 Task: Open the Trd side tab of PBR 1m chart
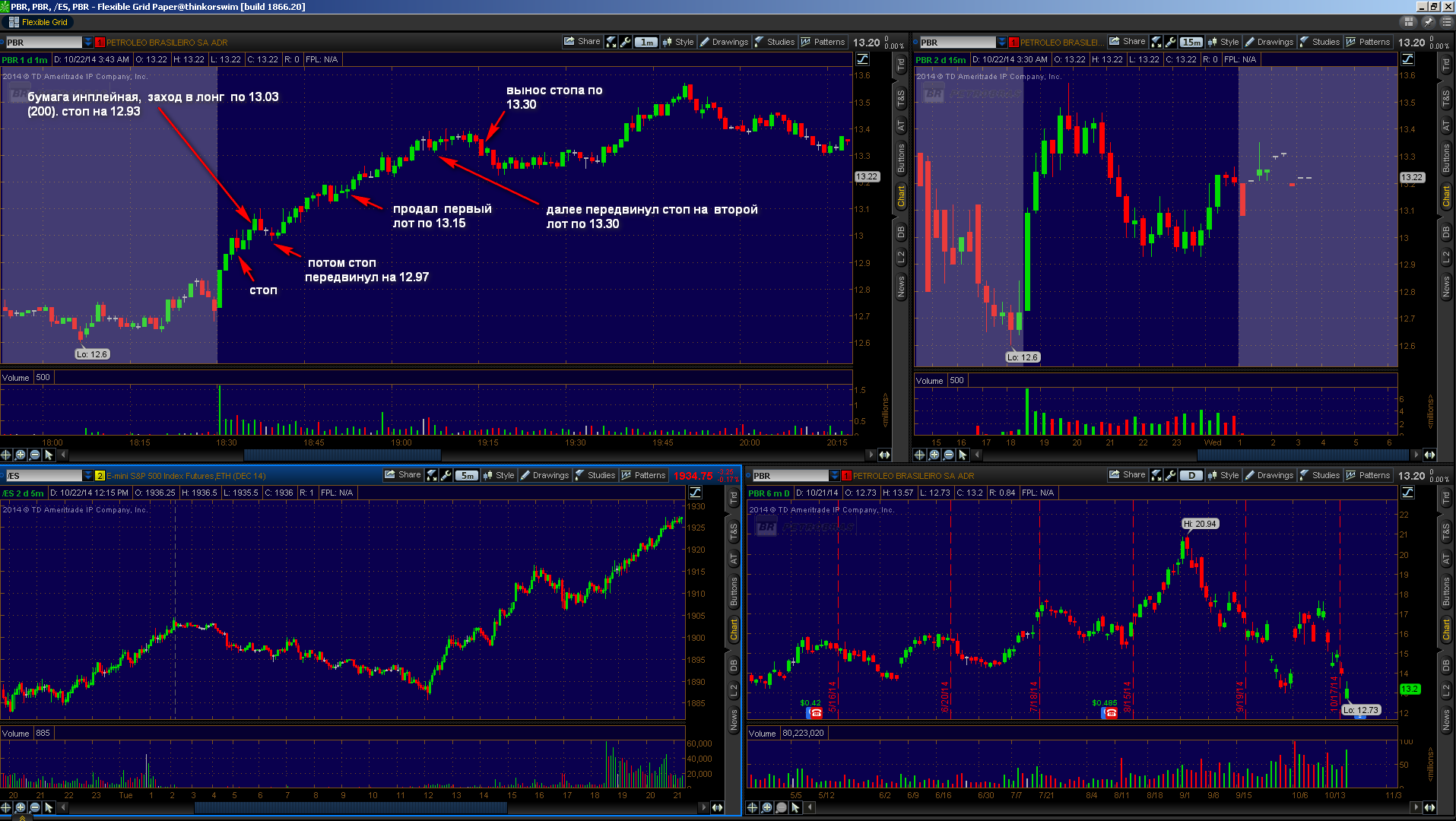point(901,65)
